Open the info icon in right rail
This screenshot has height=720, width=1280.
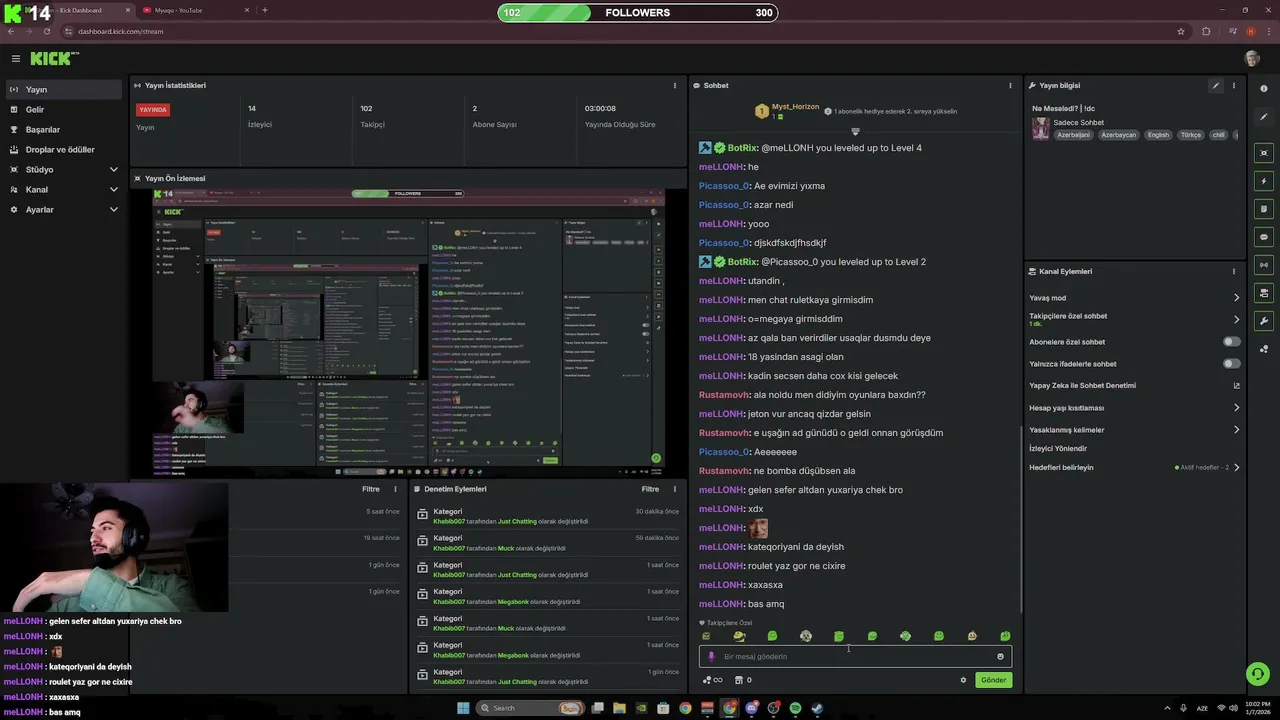click(x=1264, y=89)
